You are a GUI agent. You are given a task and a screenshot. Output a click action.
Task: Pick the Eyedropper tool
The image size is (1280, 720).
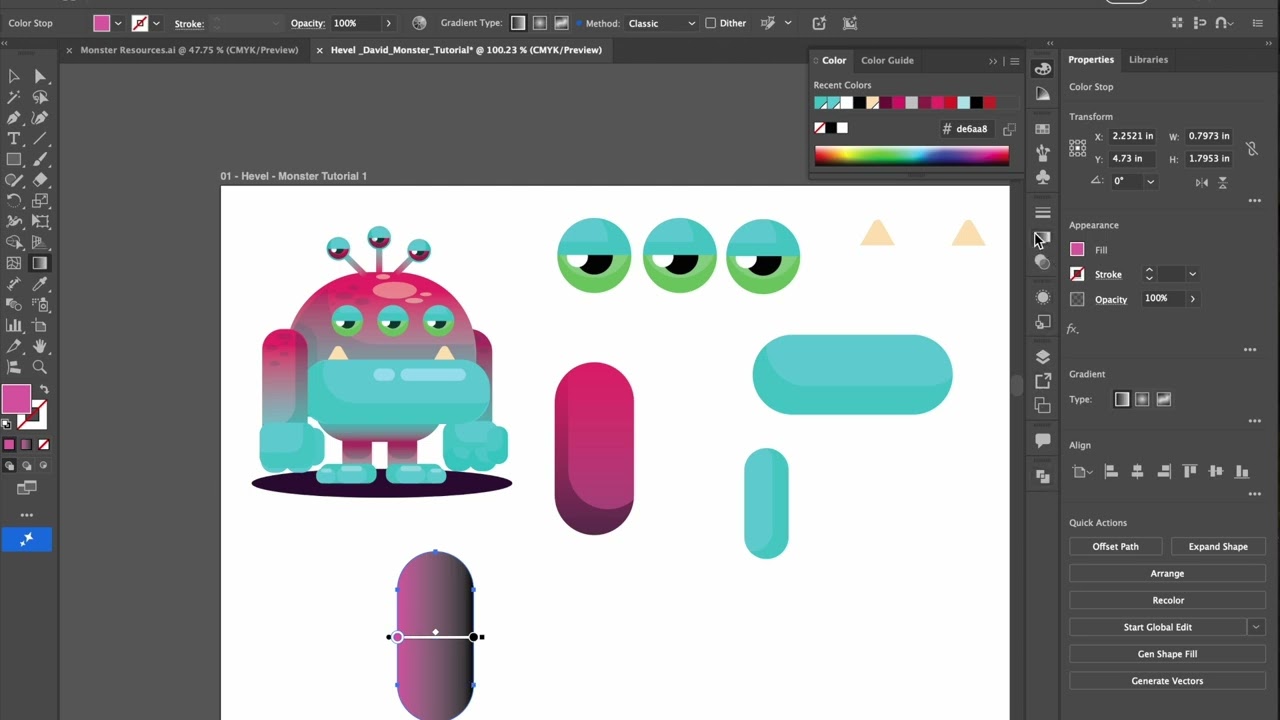(x=40, y=285)
